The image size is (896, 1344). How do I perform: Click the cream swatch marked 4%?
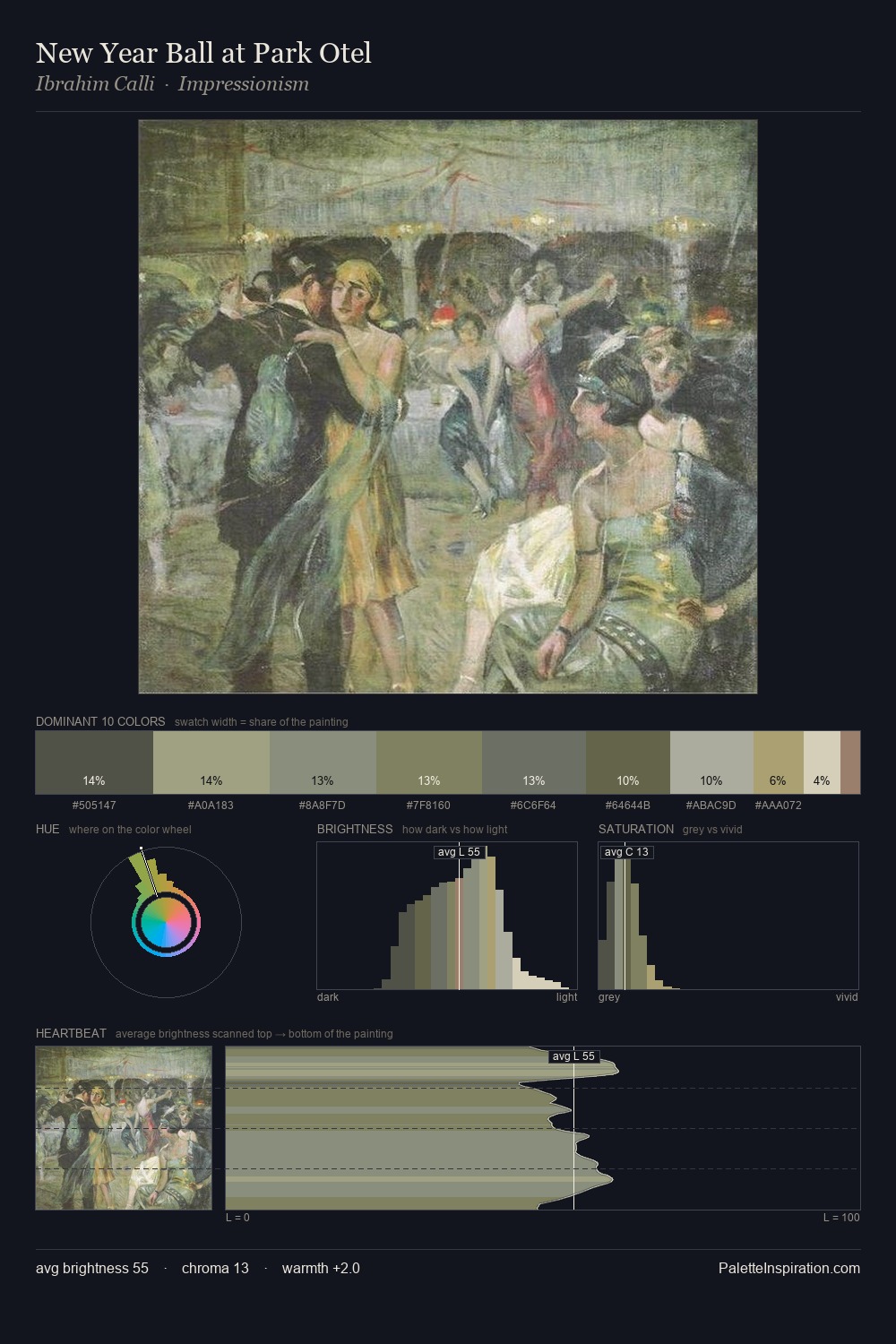[822, 762]
